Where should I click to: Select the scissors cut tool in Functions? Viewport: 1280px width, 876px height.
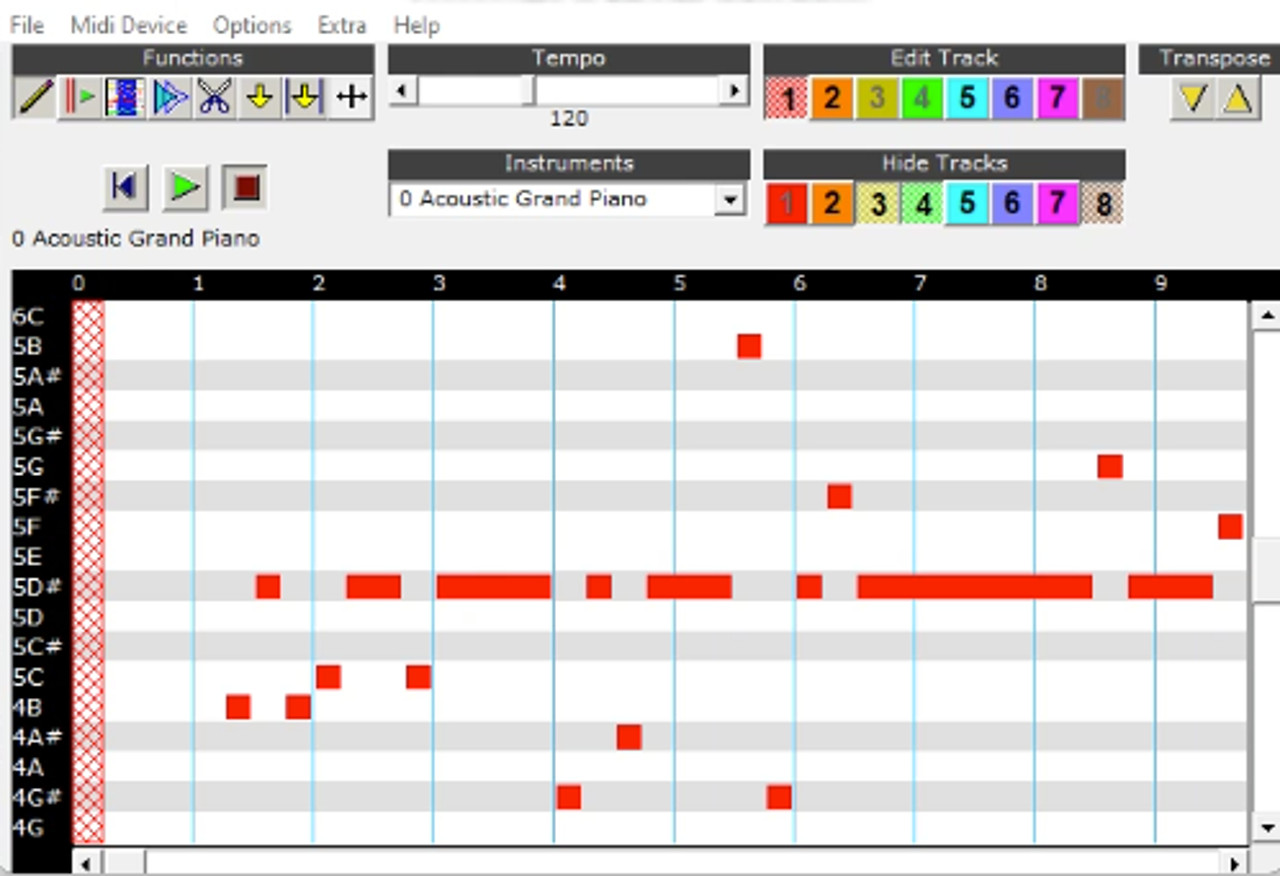click(x=215, y=96)
